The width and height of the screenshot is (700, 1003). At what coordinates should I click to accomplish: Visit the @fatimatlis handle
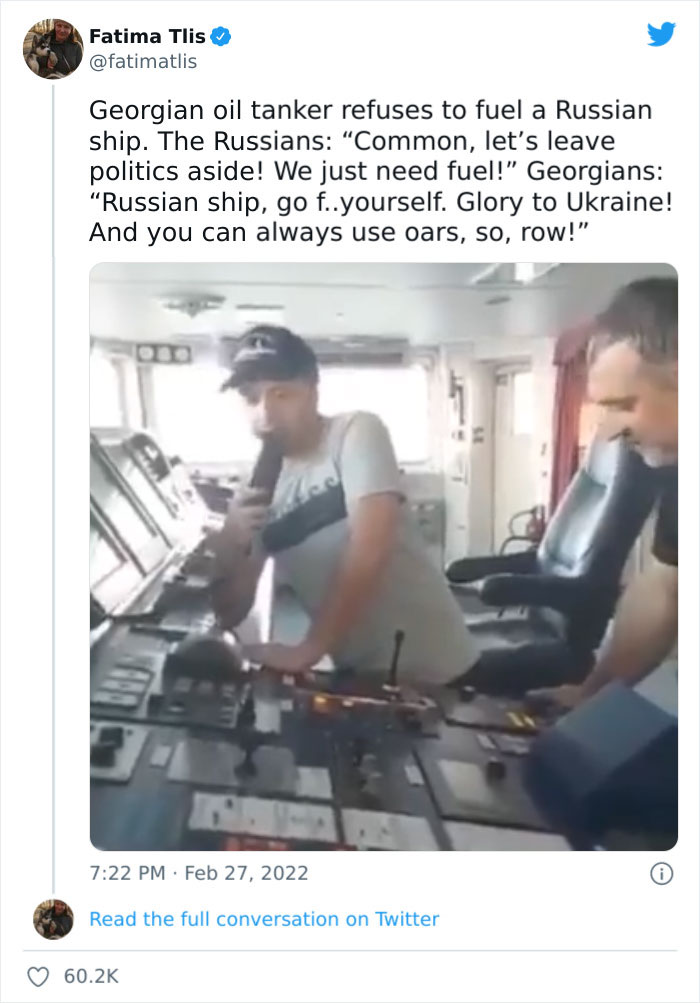coord(143,61)
